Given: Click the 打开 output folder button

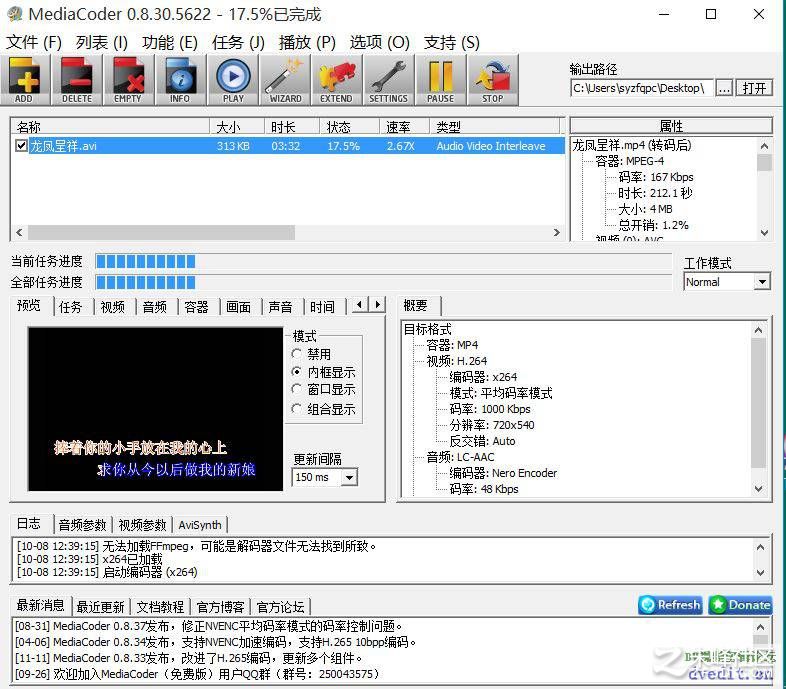Looking at the screenshot, I should click(754, 88).
